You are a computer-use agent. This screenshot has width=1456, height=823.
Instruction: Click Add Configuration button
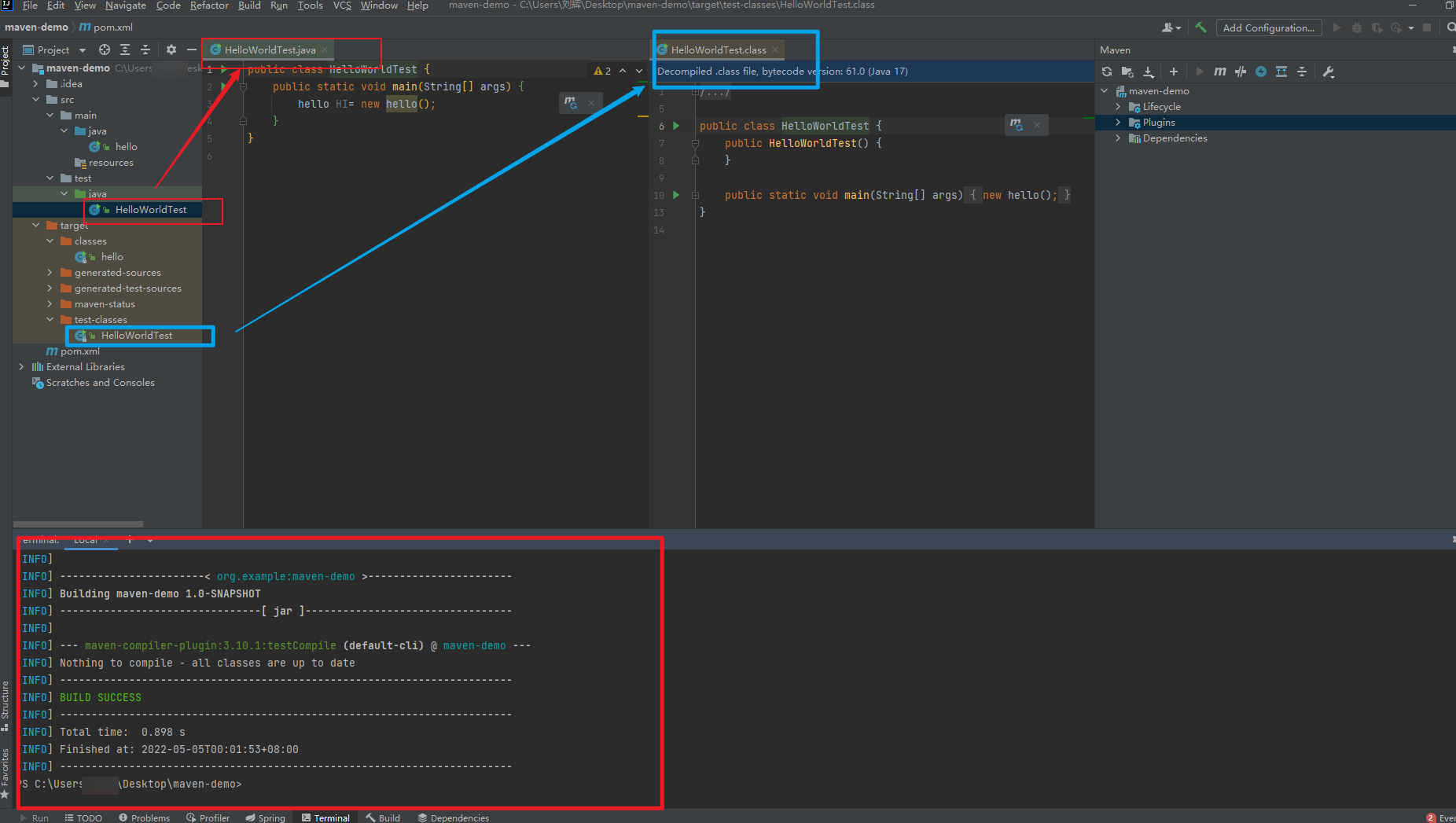click(x=1269, y=28)
